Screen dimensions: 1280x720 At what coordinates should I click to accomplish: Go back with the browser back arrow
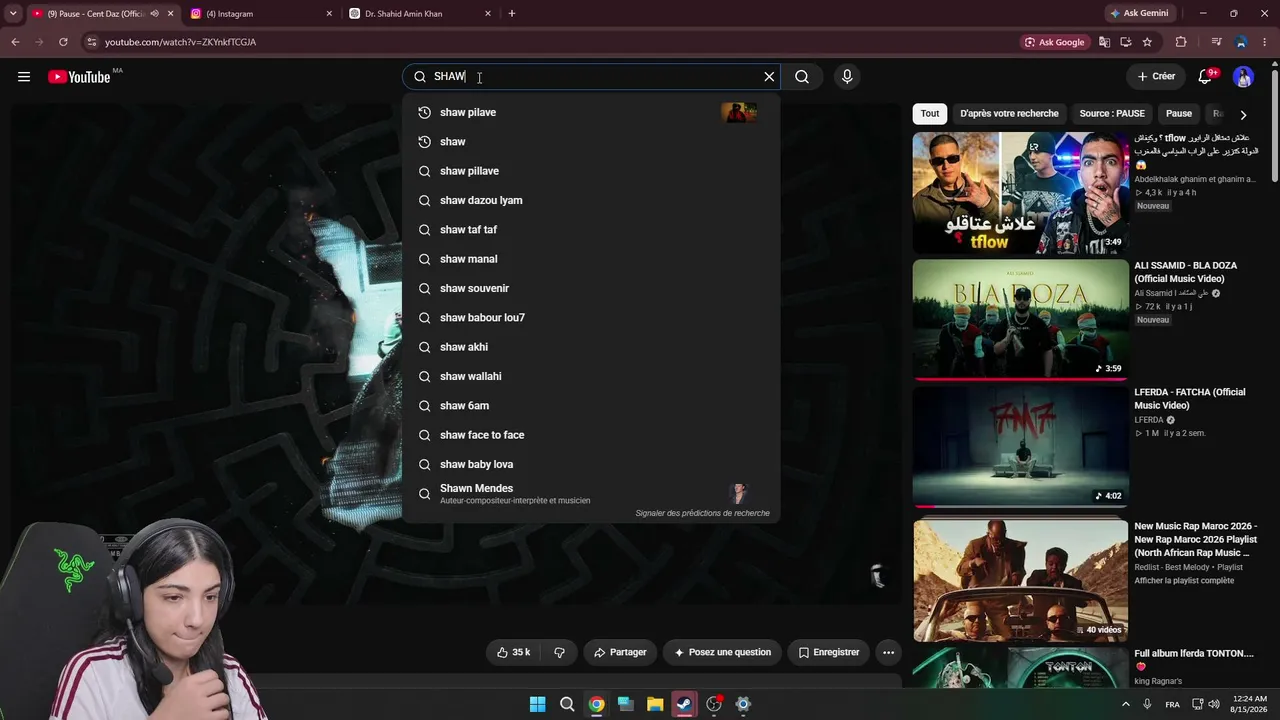(x=15, y=42)
